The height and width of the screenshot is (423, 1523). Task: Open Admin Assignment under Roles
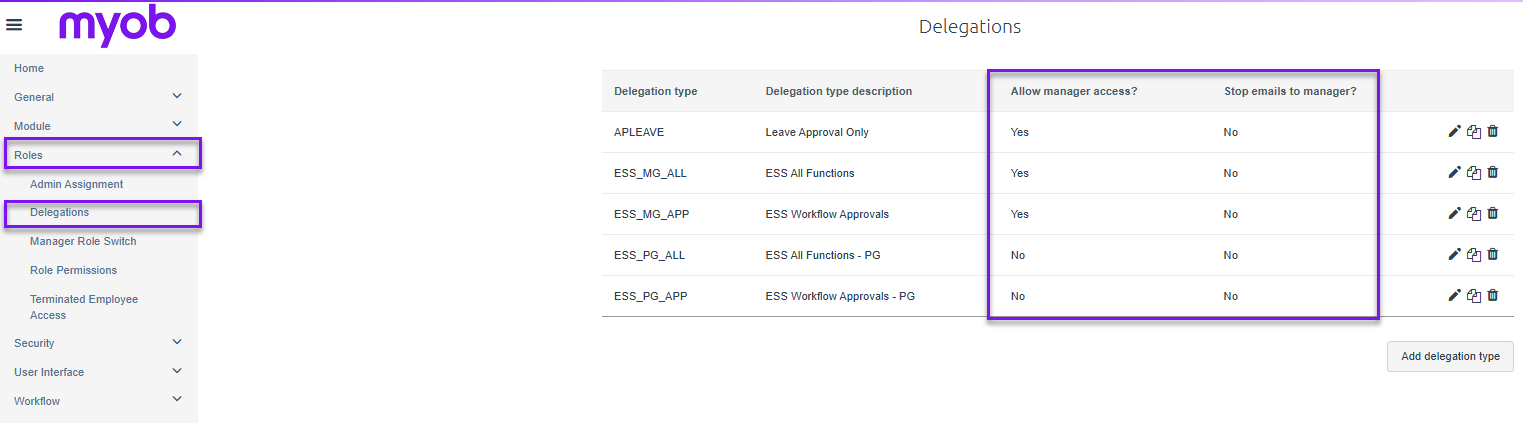(76, 184)
